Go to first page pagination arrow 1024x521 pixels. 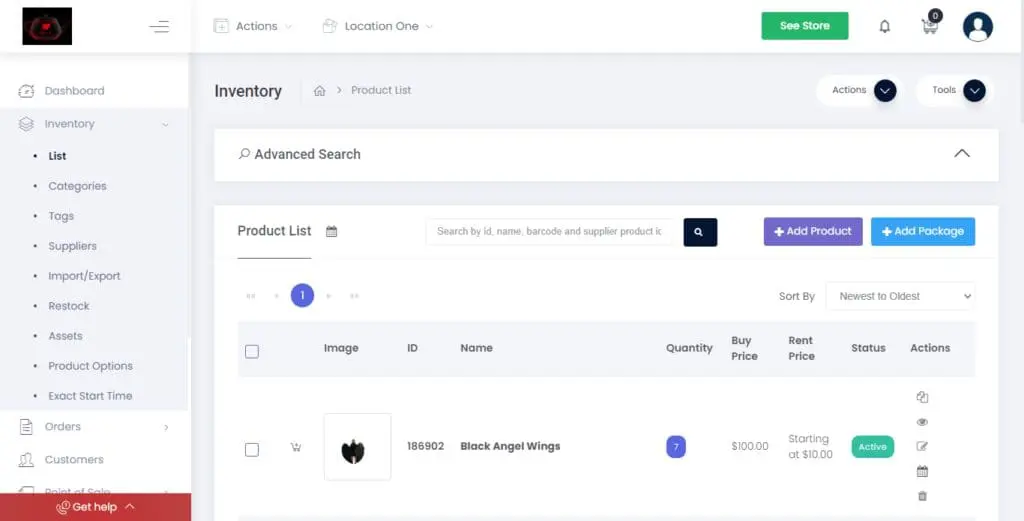(x=251, y=296)
